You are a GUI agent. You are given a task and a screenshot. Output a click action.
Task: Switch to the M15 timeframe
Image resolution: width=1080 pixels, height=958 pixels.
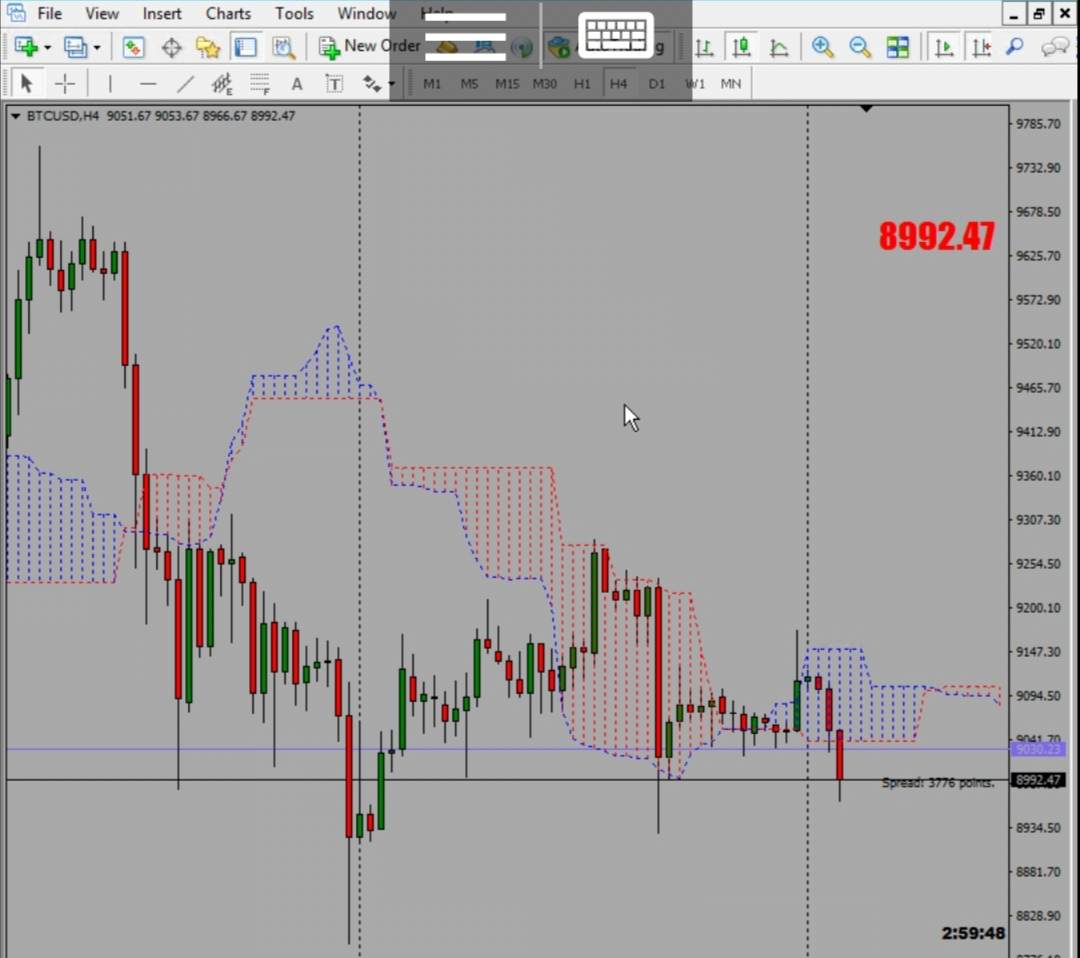click(507, 83)
